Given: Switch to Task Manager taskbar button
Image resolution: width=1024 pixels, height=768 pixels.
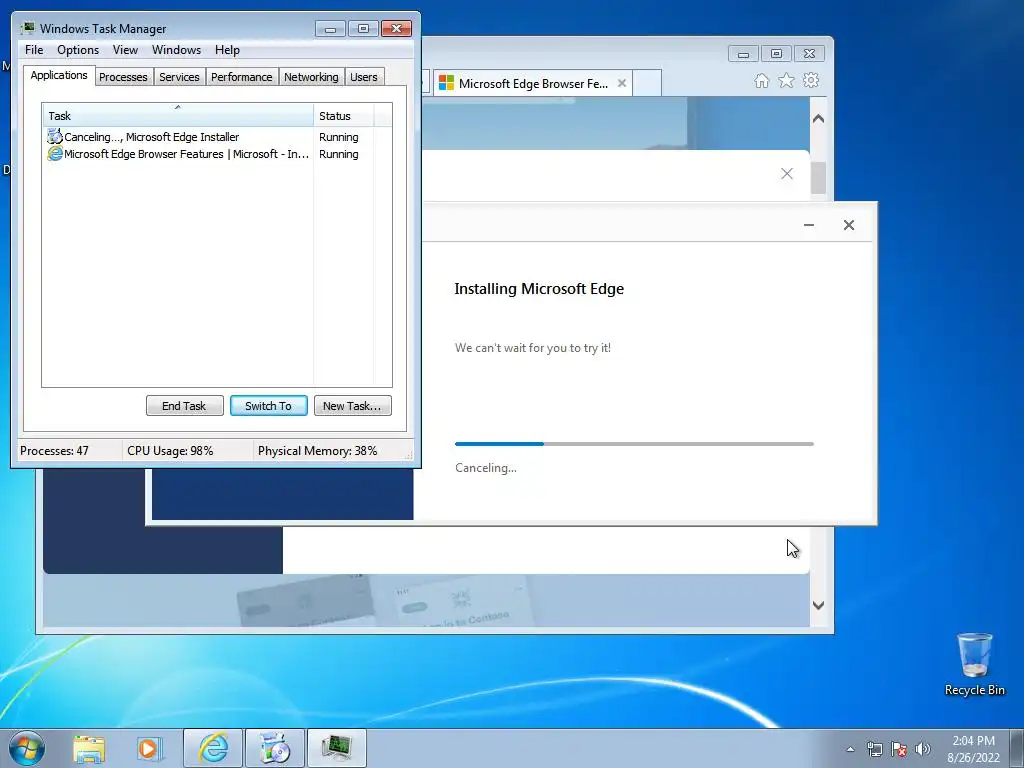Looking at the screenshot, I should pyautogui.click(x=337, y=748).
